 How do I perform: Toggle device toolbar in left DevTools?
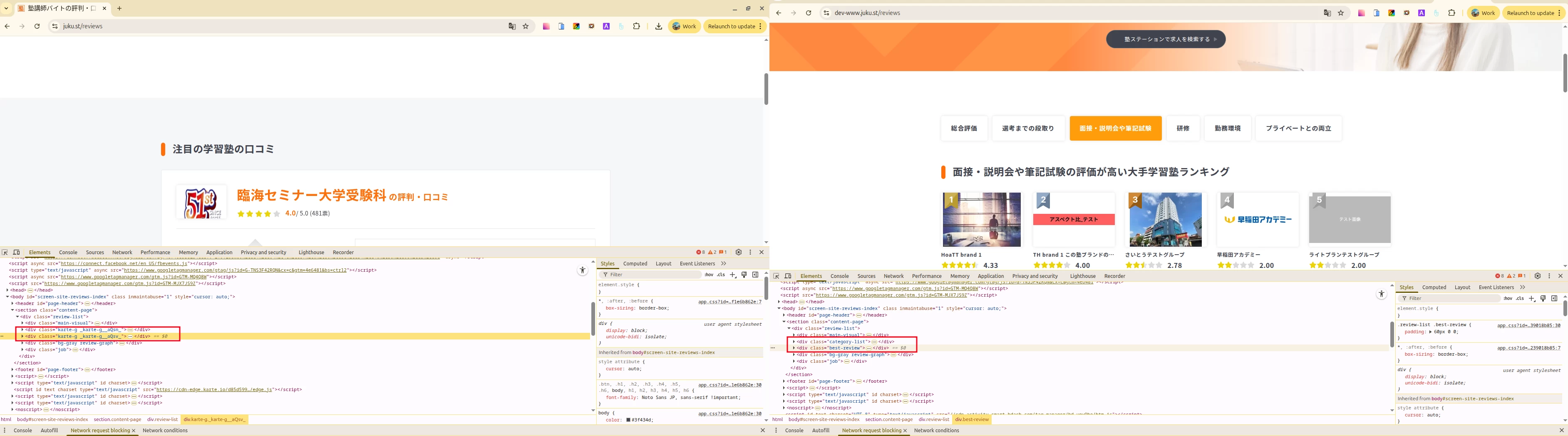tap(16, 252)
